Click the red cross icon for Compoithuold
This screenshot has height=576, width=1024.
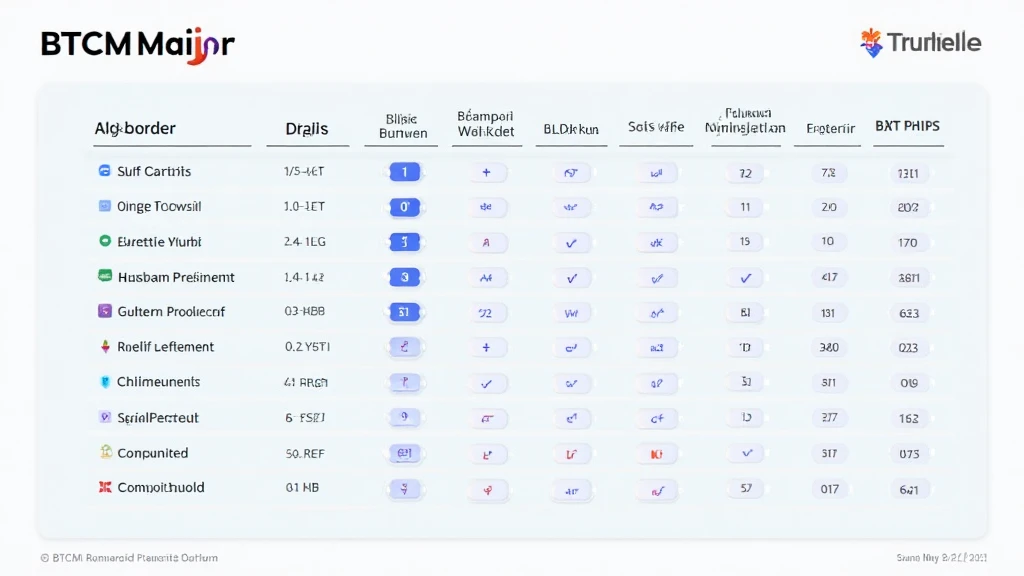[x=104, y=487]
